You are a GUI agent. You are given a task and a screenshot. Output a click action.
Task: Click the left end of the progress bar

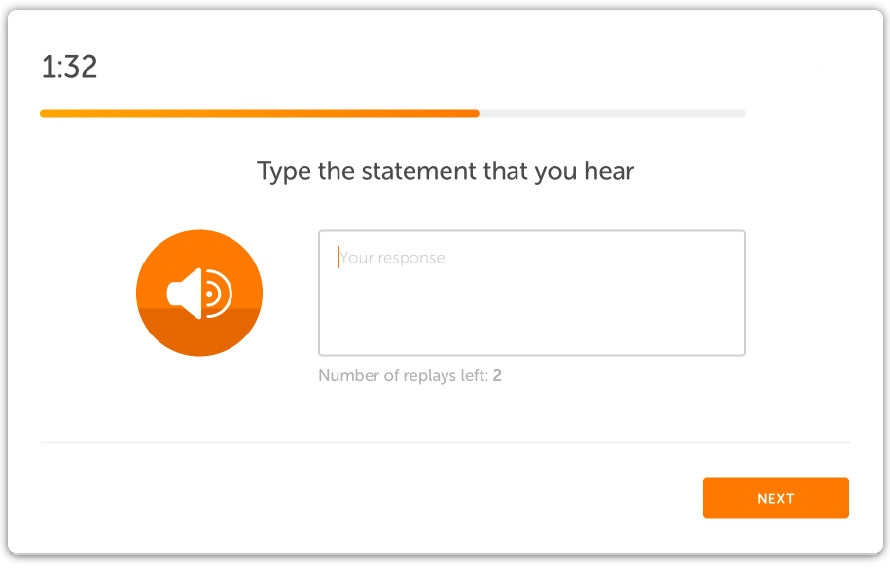[45, 114]
